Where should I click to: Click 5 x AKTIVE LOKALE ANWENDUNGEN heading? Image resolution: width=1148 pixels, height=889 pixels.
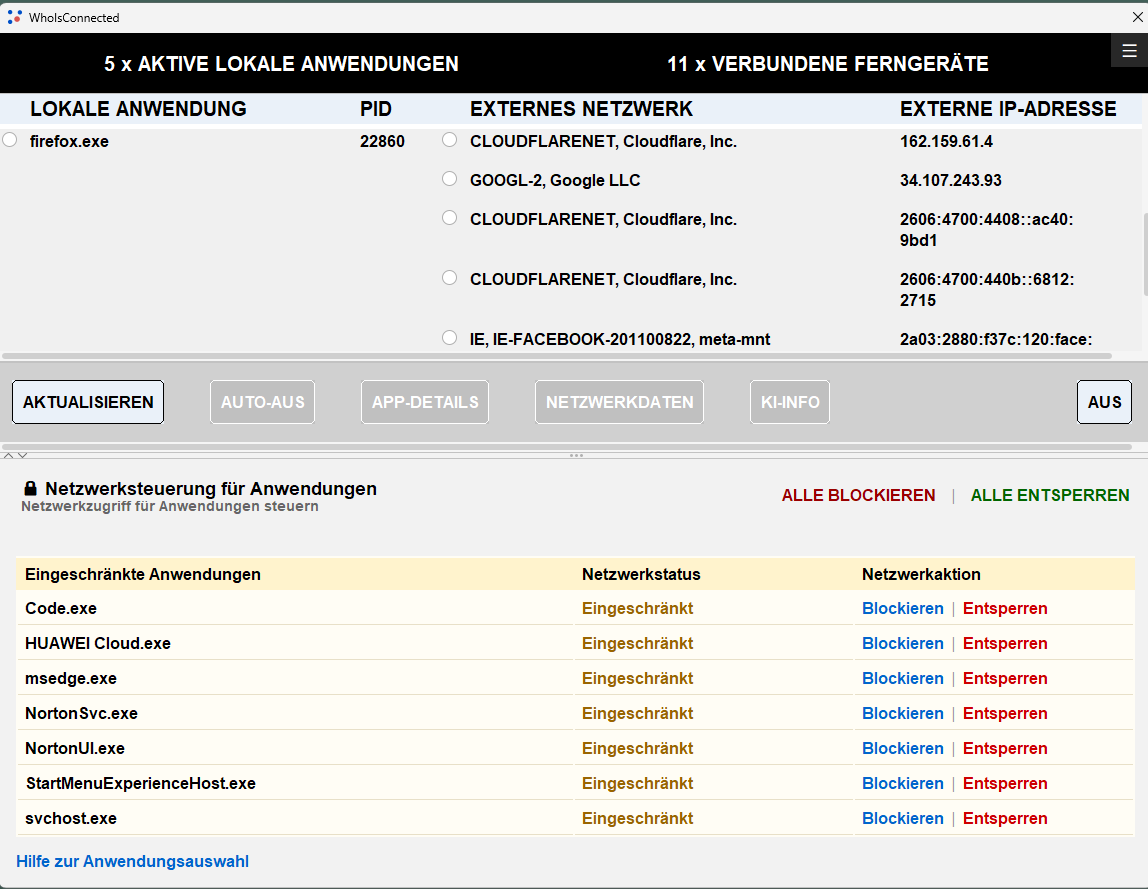point(281,64)
